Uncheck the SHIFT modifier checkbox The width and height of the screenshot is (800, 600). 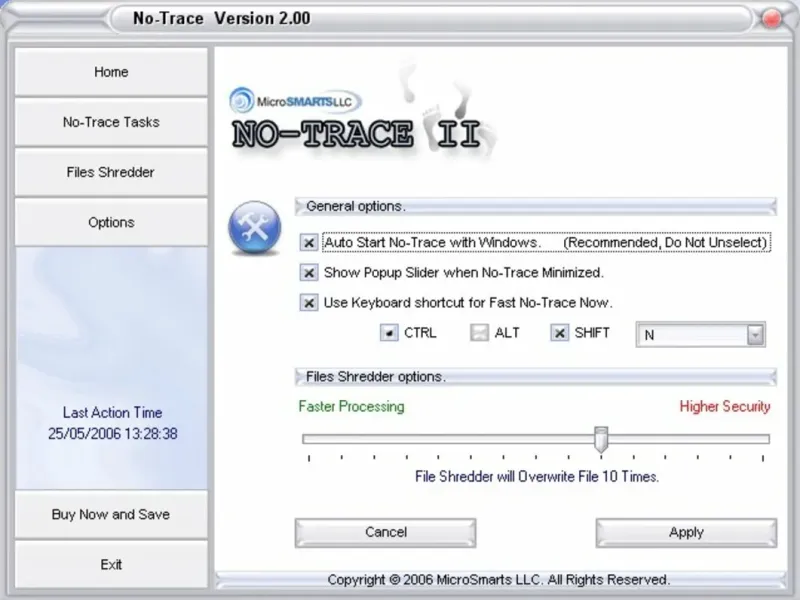tap(560, 333)
